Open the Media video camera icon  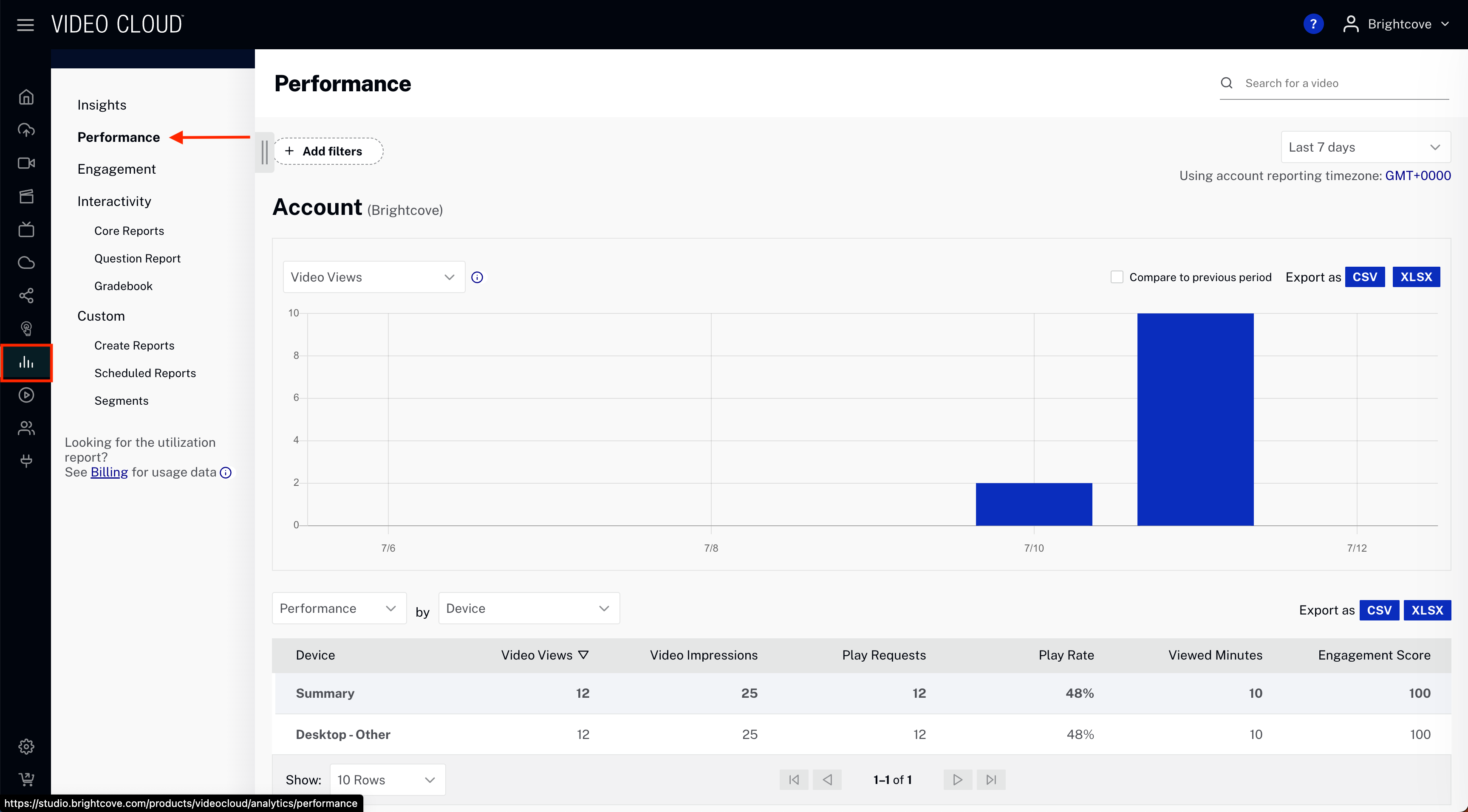26,164
